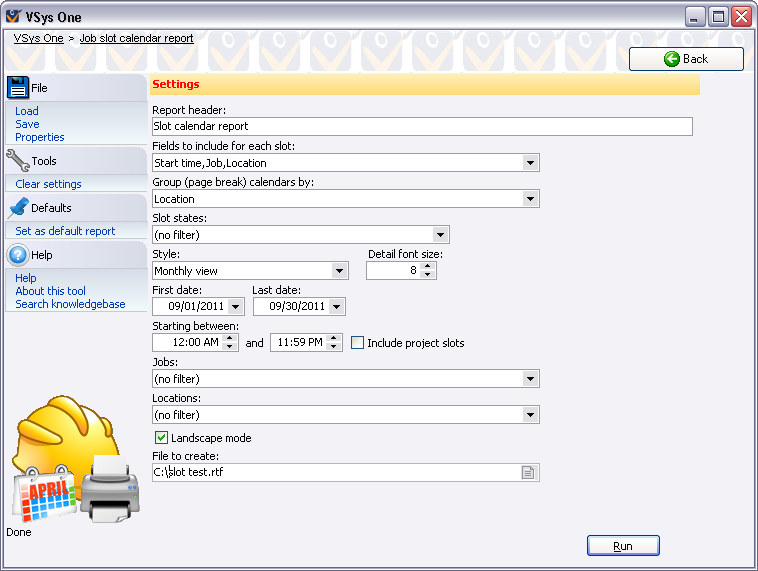Image resolution: width=758 pixels, height=571 pixels.
Task: Click Clear settings link
Action: [48, 184]
